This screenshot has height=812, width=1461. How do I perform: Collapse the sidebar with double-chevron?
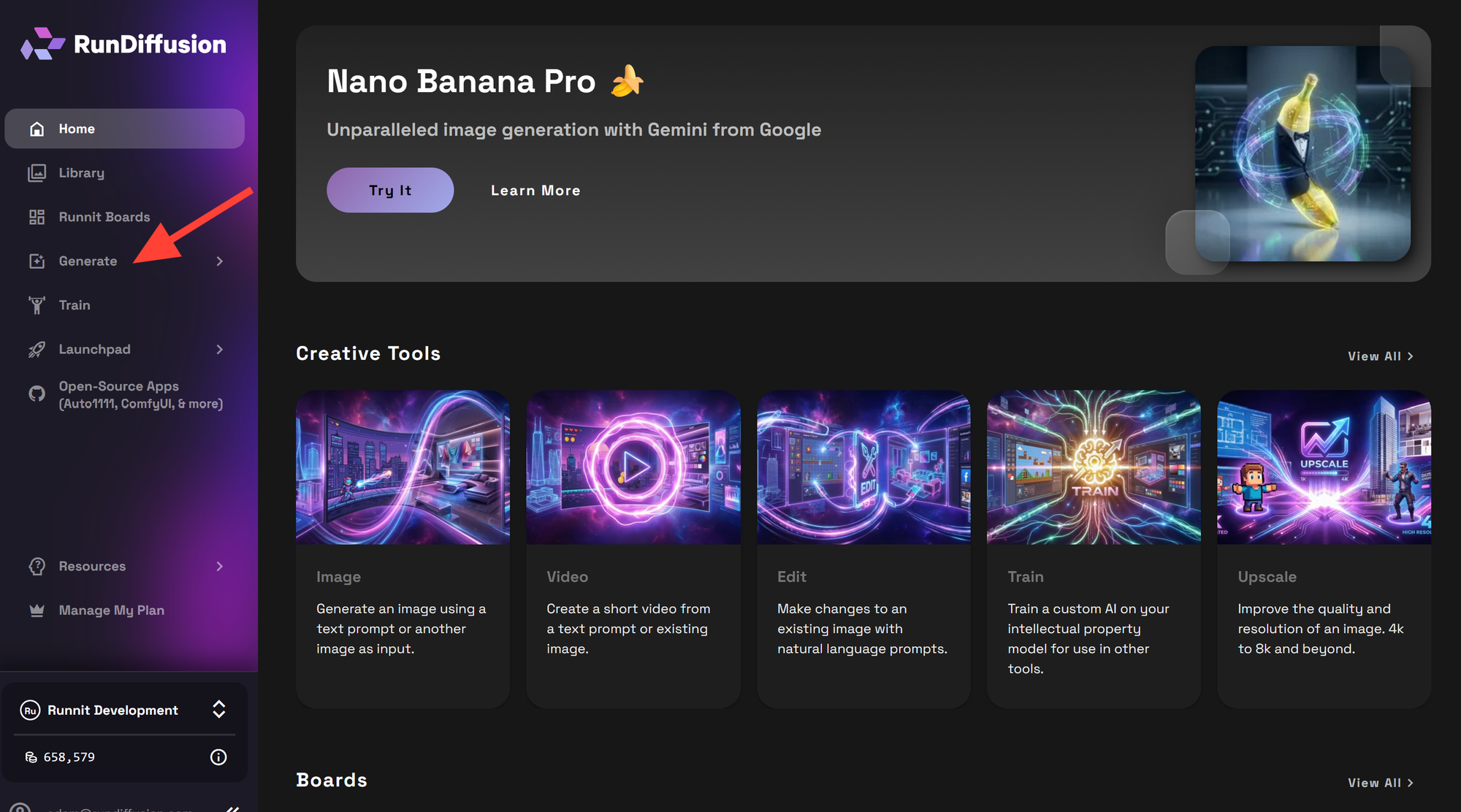point(232,808)
